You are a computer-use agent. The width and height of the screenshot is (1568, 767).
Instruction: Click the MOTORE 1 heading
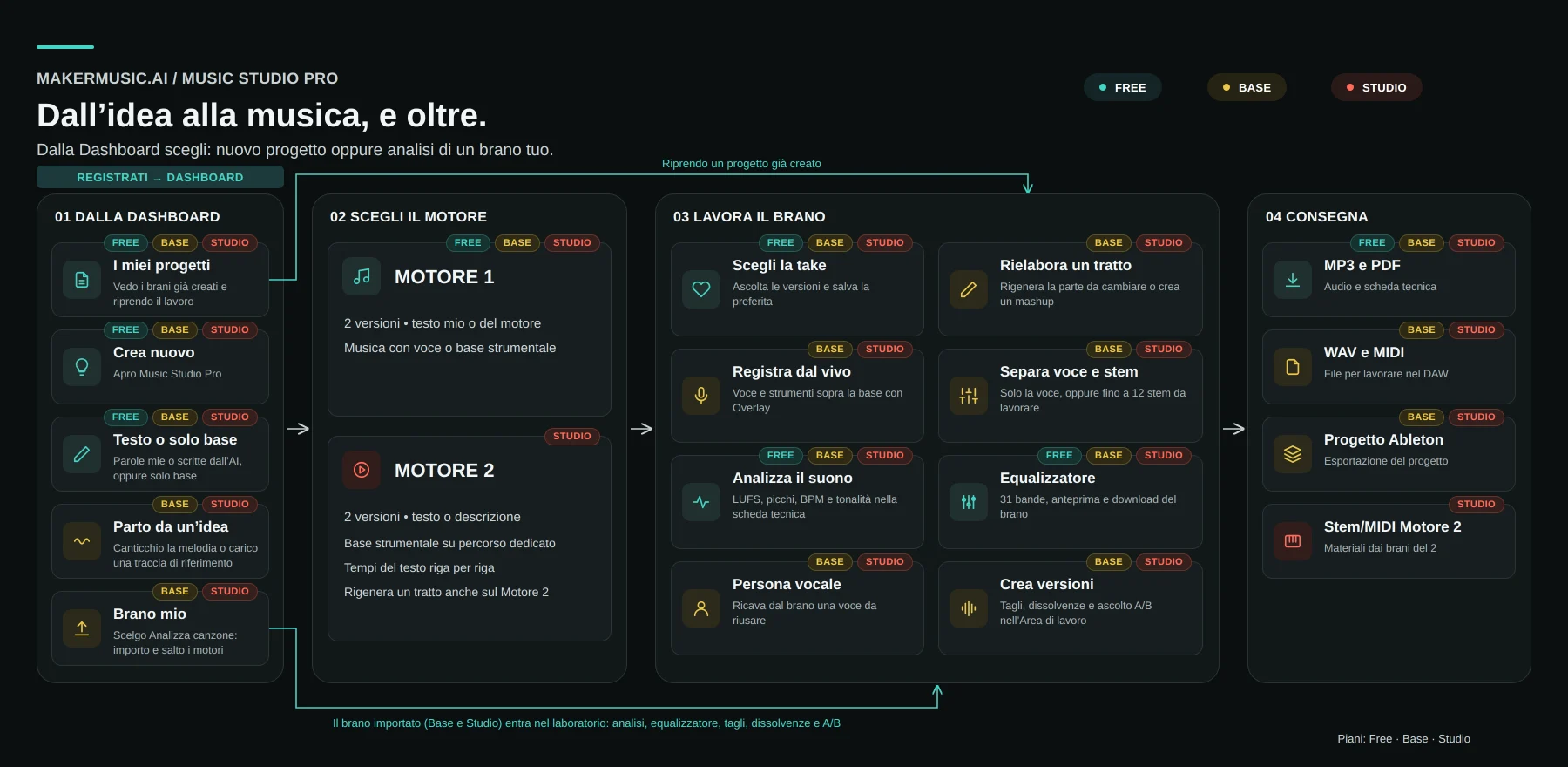point(444,276)
